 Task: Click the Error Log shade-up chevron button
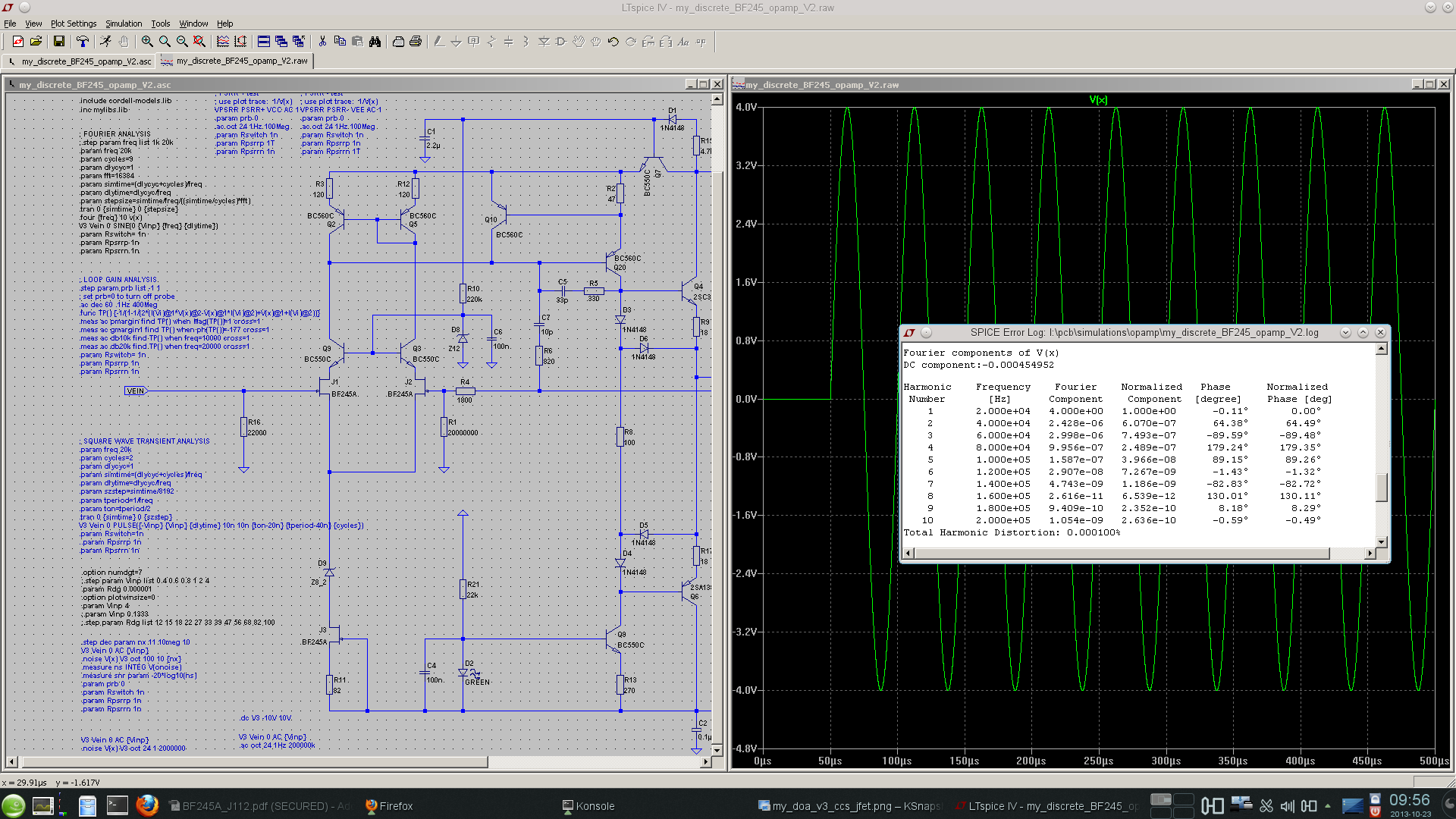1363,332
